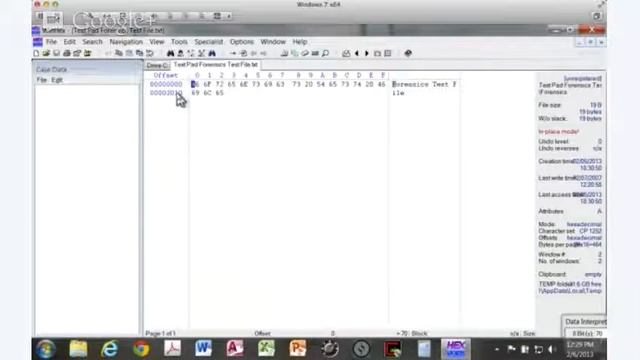
Task: Click the Clipboard: empty entry in info panel
Action: (570, 274)
